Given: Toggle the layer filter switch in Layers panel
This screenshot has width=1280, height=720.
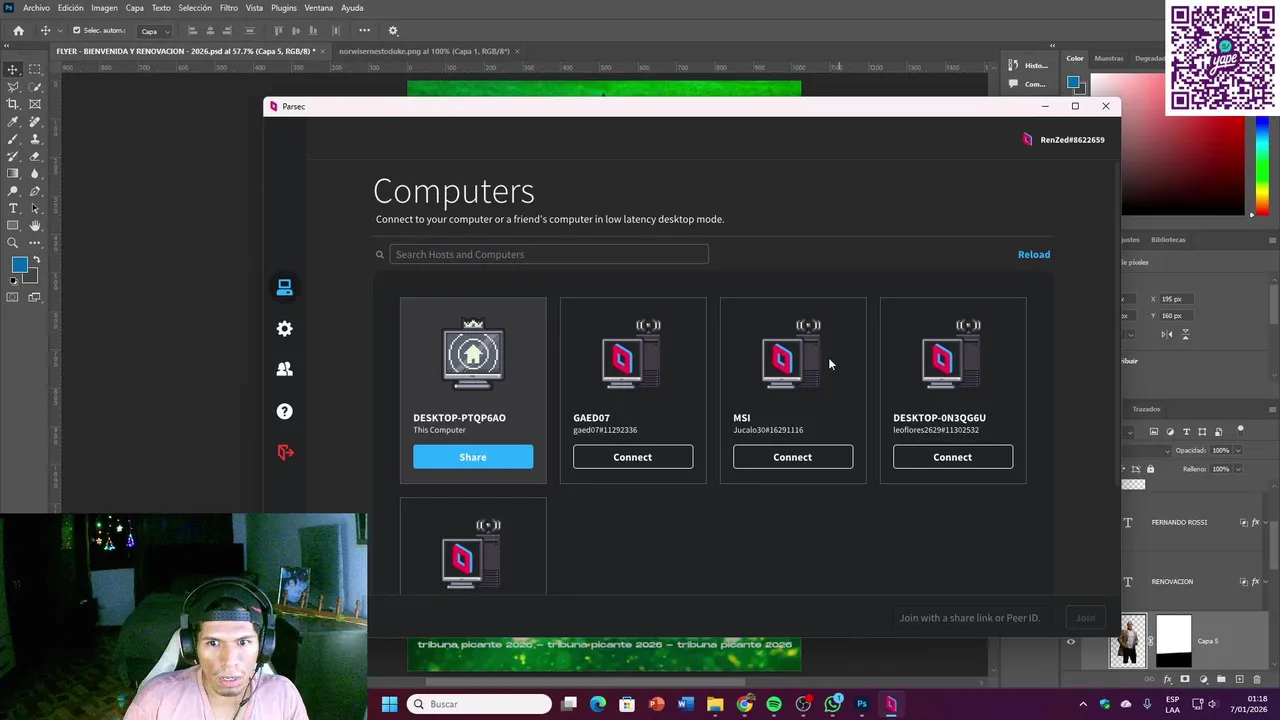Looking at the screenshot, I should [1240, 430].
